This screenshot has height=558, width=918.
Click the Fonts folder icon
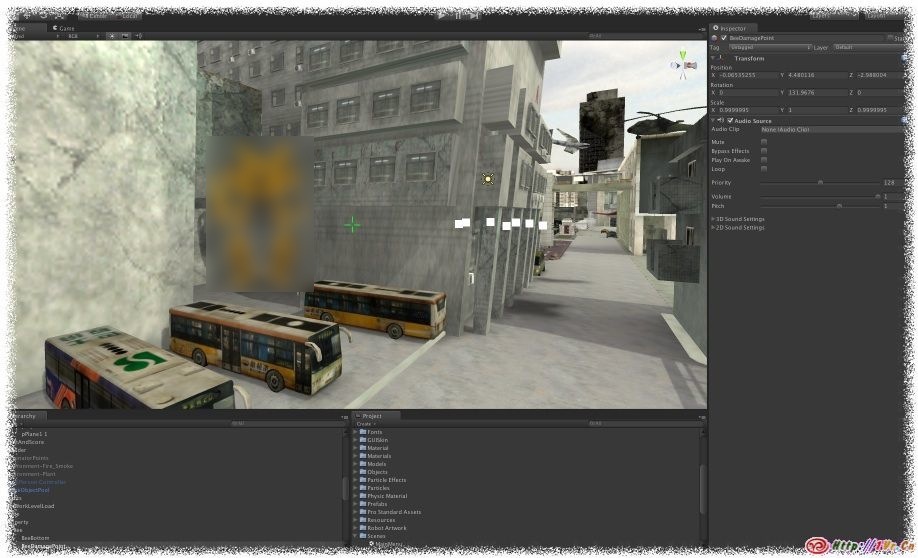pyautogui.click(x=363, y=432)
